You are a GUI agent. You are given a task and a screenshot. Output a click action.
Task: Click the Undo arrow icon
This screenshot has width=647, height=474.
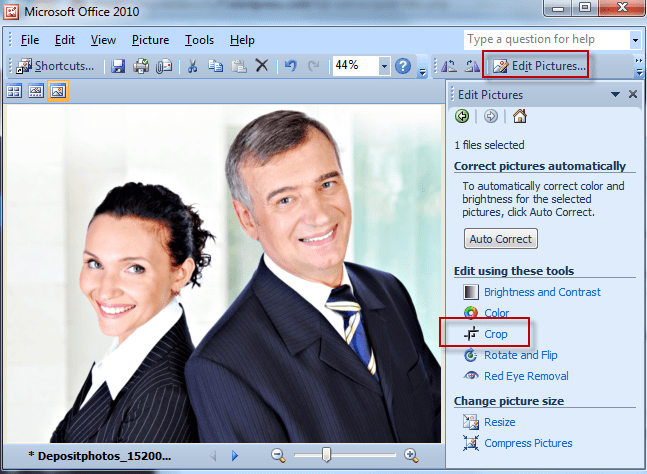290,66
